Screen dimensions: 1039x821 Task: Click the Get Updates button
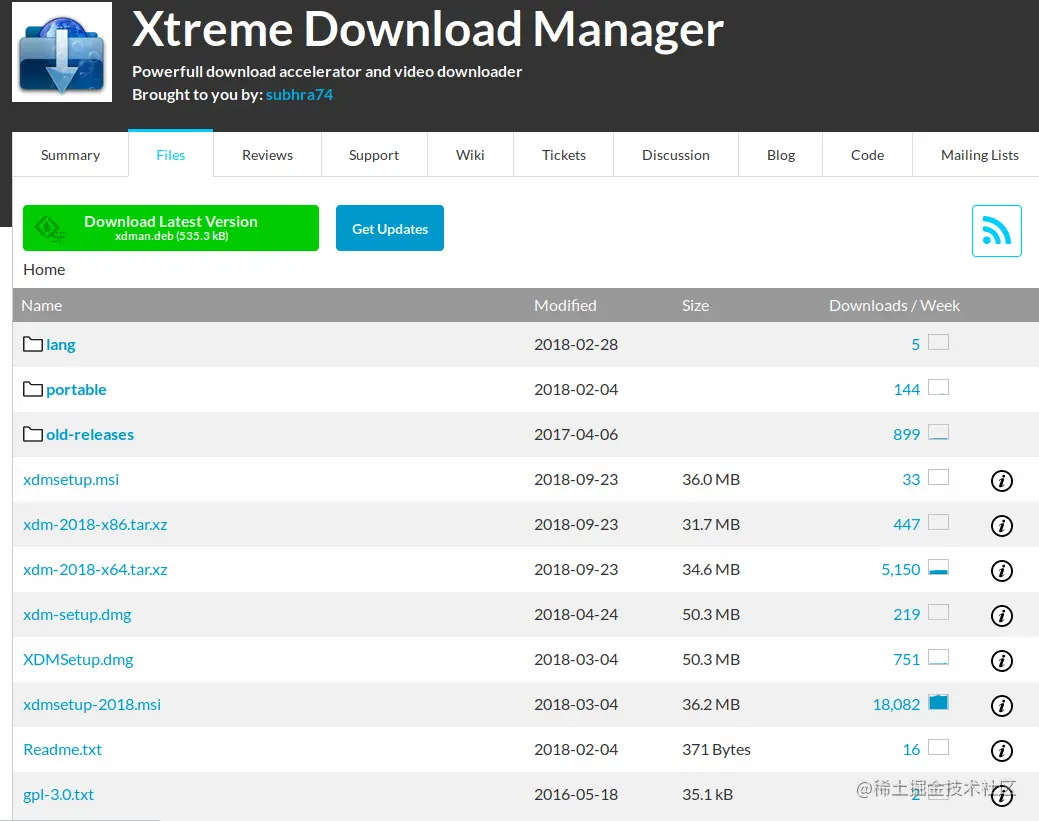coord(389,228)
